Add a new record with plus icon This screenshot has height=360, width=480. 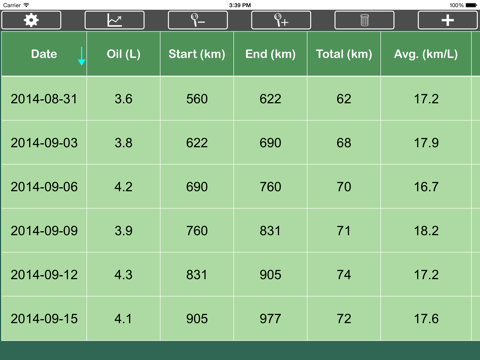pos(448,20)
